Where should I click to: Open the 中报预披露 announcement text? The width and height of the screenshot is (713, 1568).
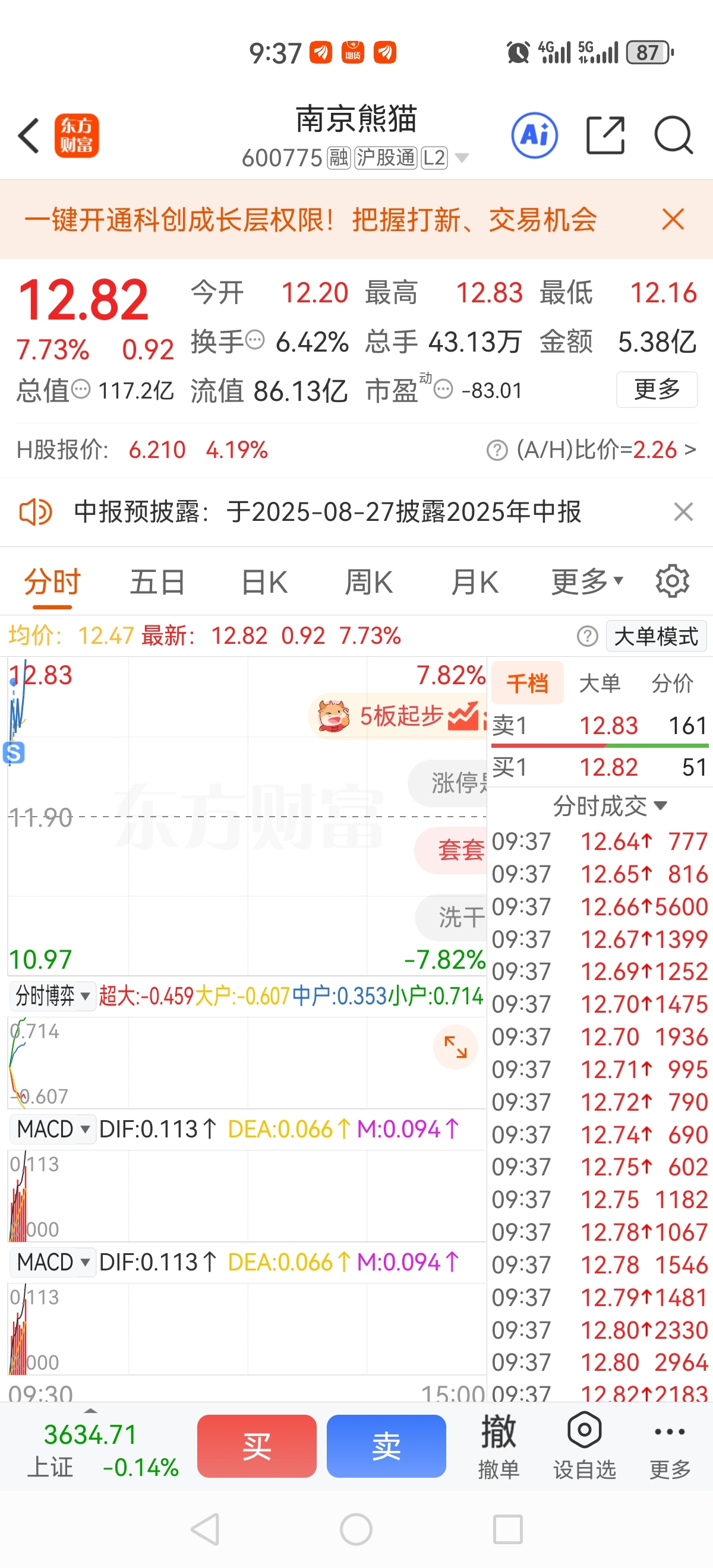327,512
